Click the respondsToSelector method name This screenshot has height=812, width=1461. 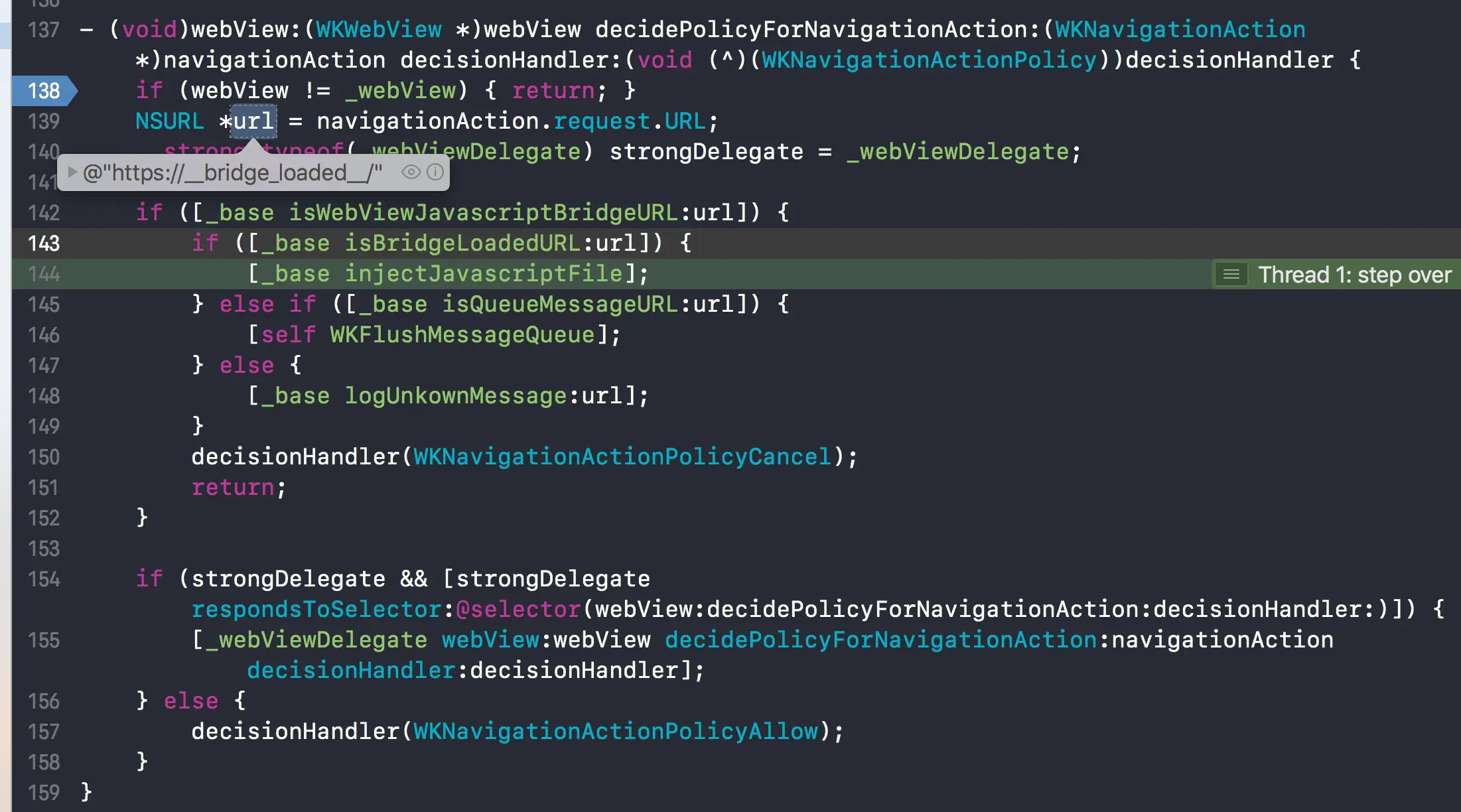click(x=316, y=610)
